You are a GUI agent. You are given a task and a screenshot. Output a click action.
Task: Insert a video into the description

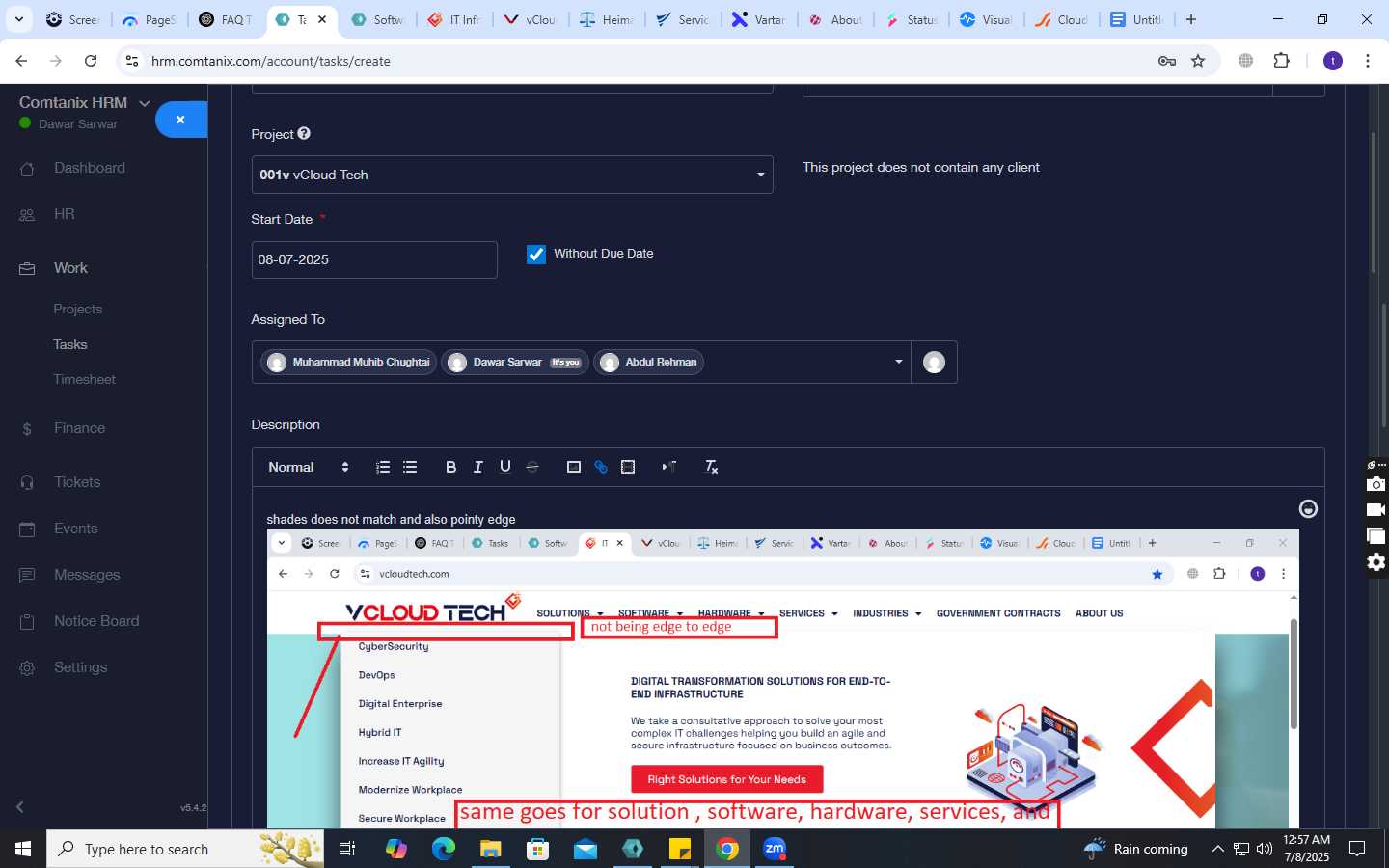[x=628, y=467]
